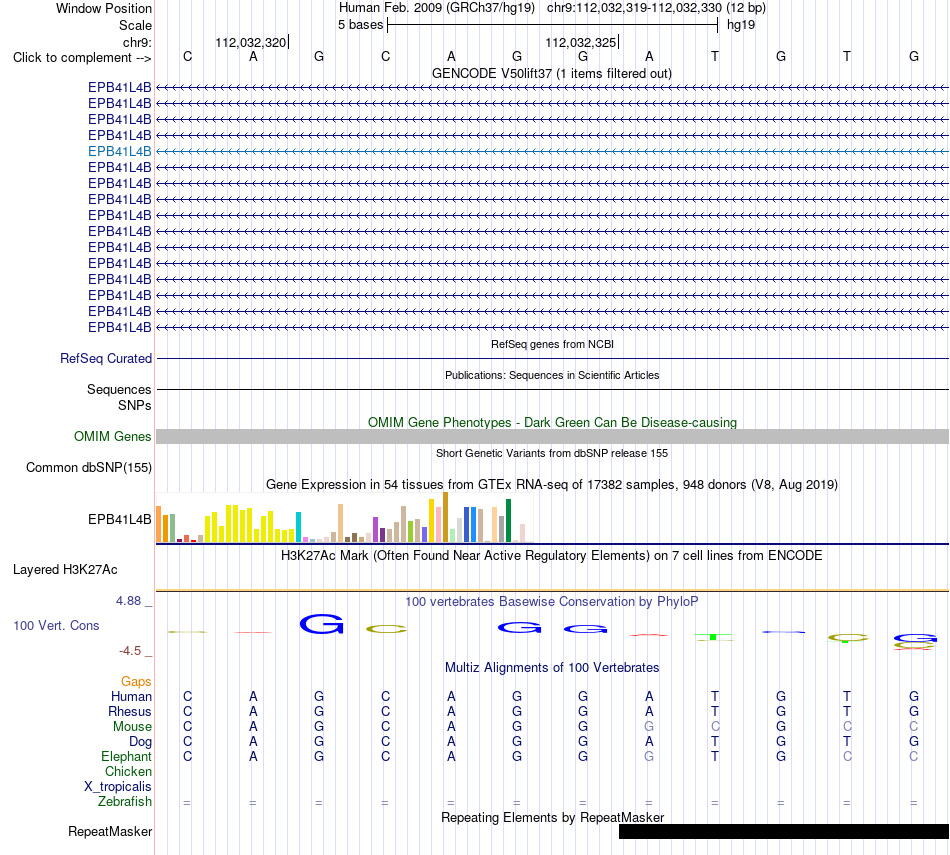This screenshot has height=855, width=950.
Task: Click the SNPs label under Sequences
Action: click(x=135, y=405)
